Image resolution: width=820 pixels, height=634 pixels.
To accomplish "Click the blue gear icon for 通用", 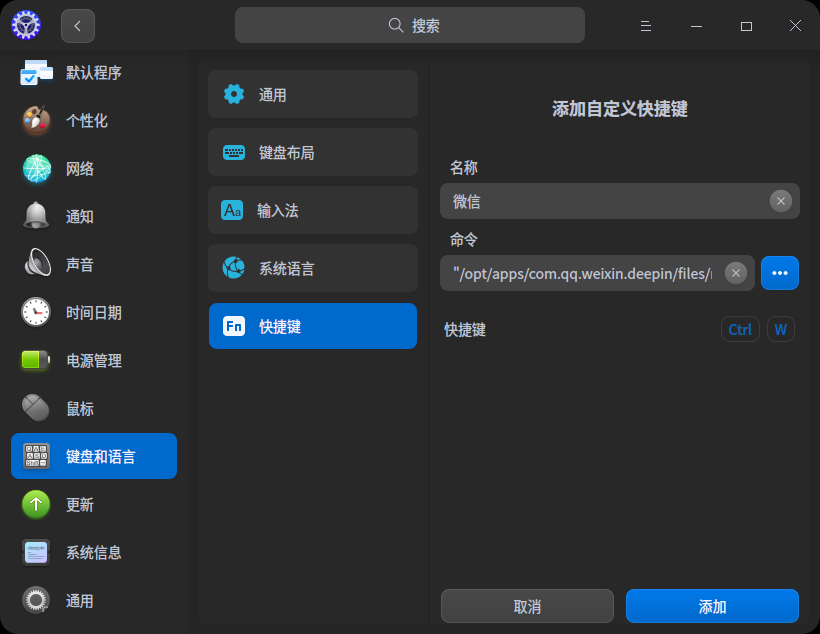I will 234,94.
